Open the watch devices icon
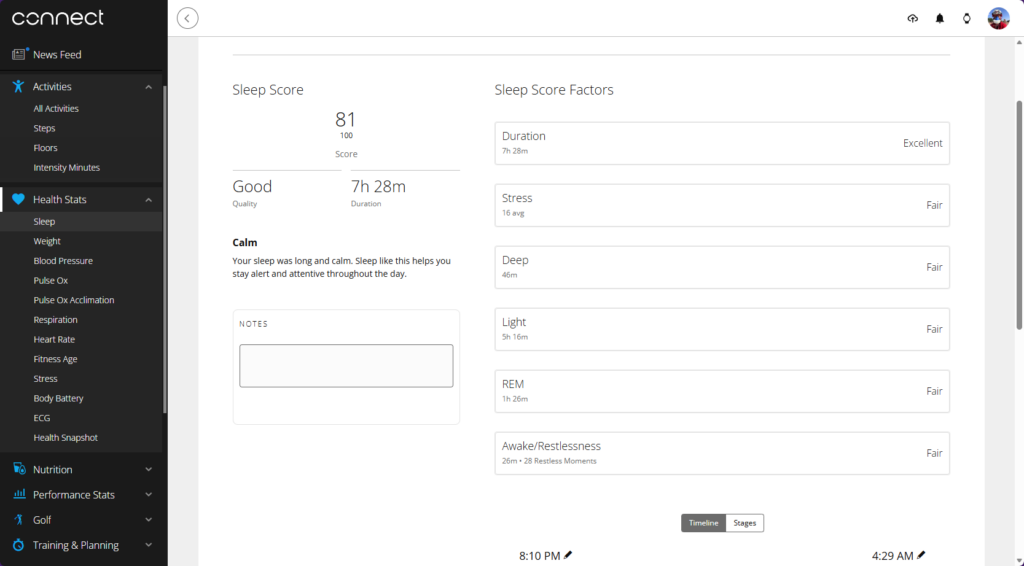 pyautogui.click(x=967, y=18)
